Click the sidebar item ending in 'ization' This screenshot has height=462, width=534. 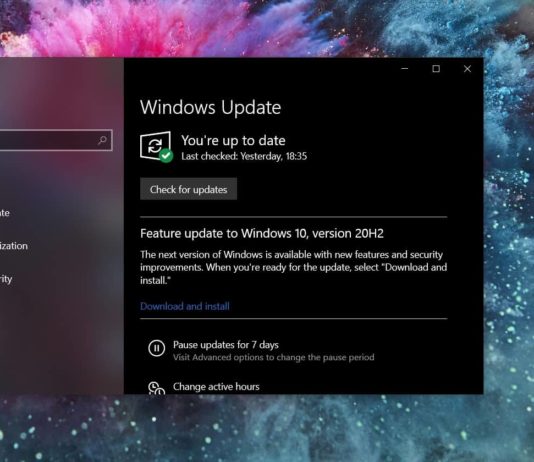point(14,246)
